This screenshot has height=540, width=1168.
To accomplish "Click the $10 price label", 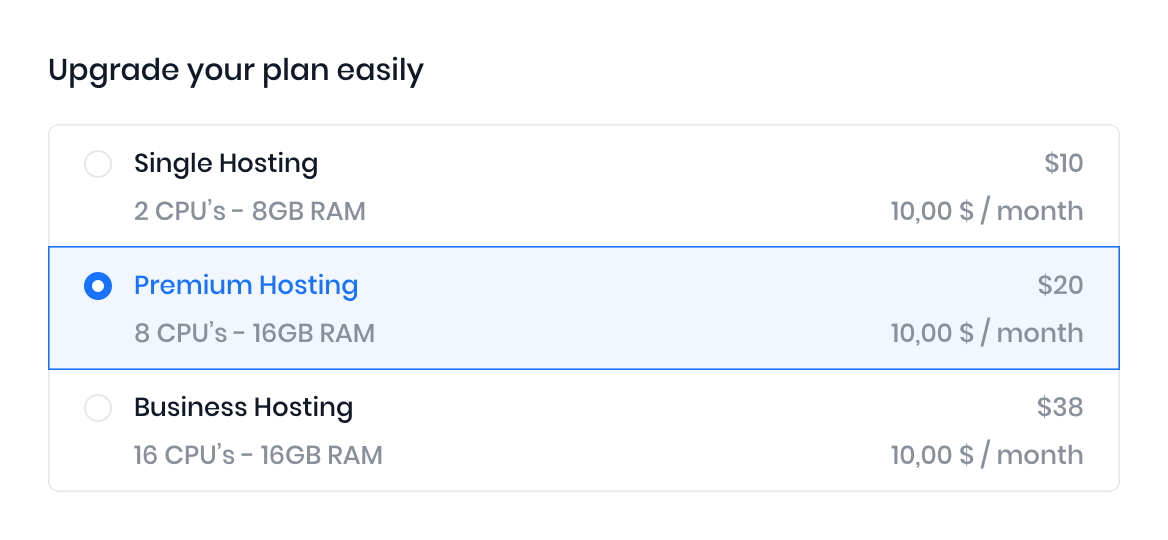I will [1063, 163].
